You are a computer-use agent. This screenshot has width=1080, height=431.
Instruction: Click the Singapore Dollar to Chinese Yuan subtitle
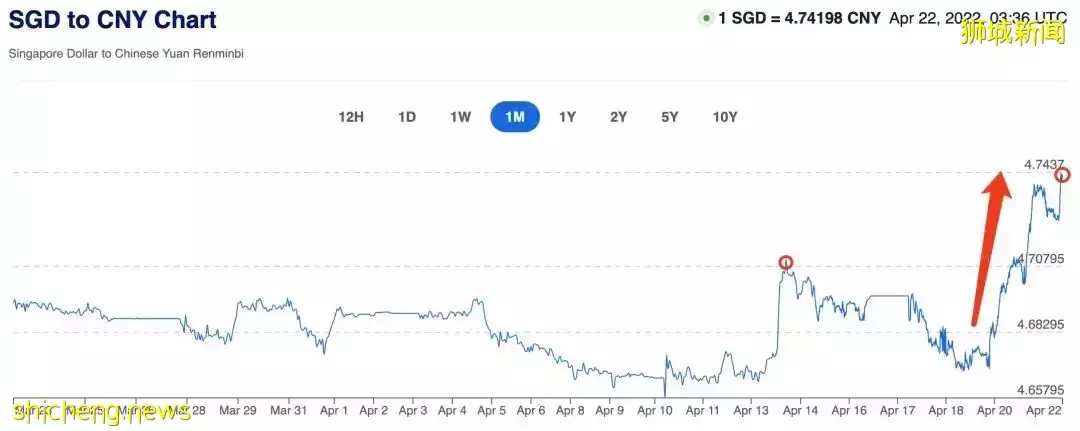coord(126,53)
